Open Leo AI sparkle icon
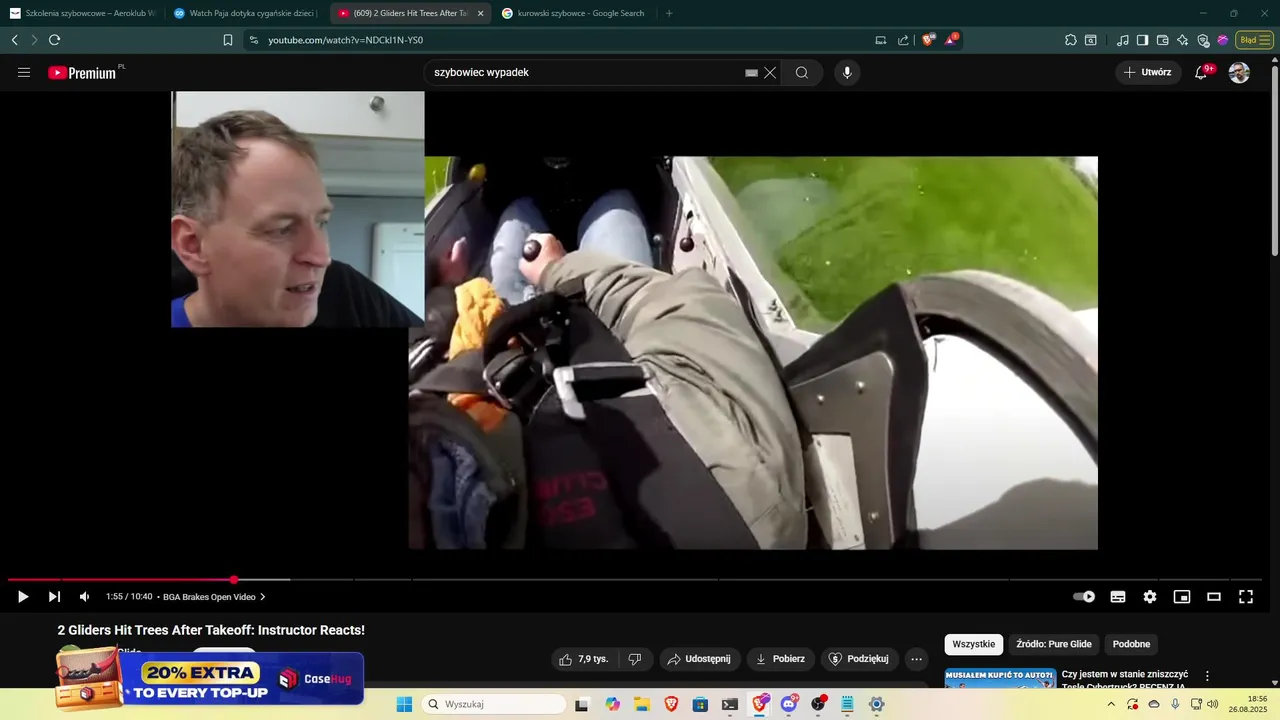Image resolution: width=1280 pixels, height=720 pixels. (x=1182, y=40)
